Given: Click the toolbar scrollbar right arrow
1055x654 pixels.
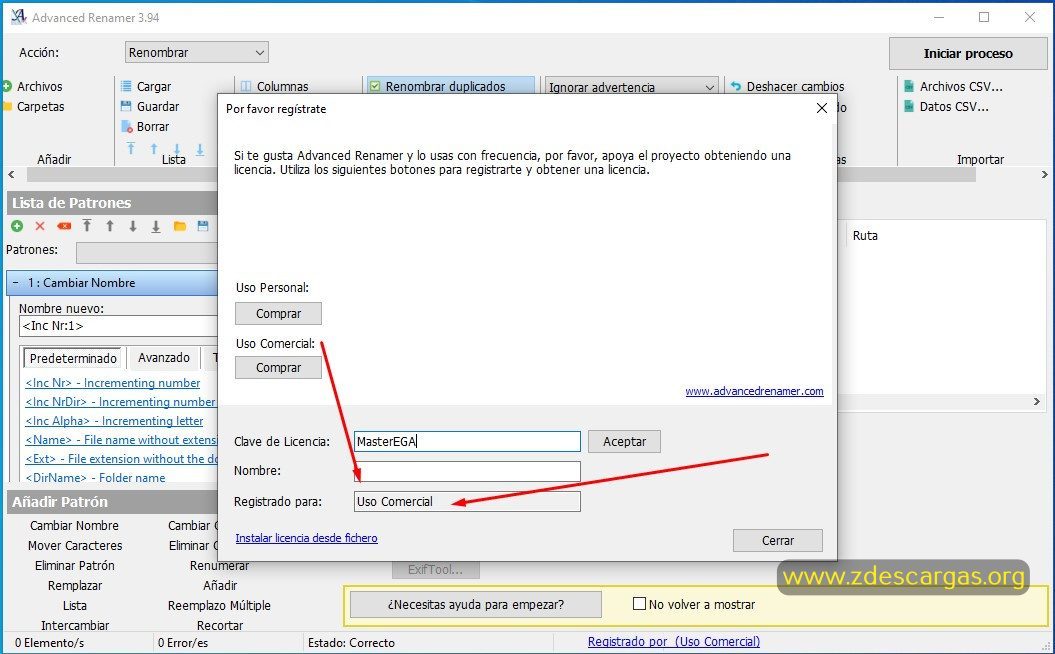Looking at the screenshot, I should [1044, 174].
